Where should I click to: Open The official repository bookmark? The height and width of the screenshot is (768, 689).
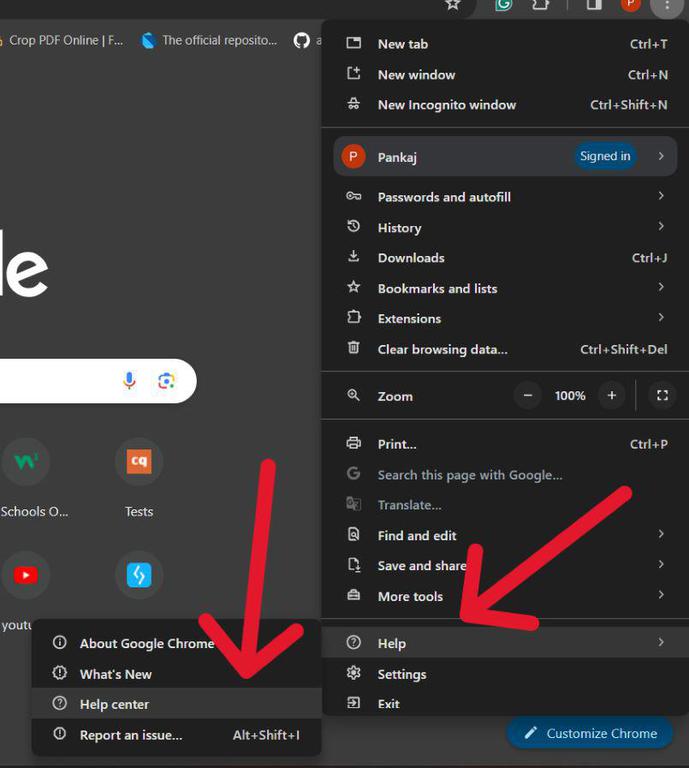(209, 40)
